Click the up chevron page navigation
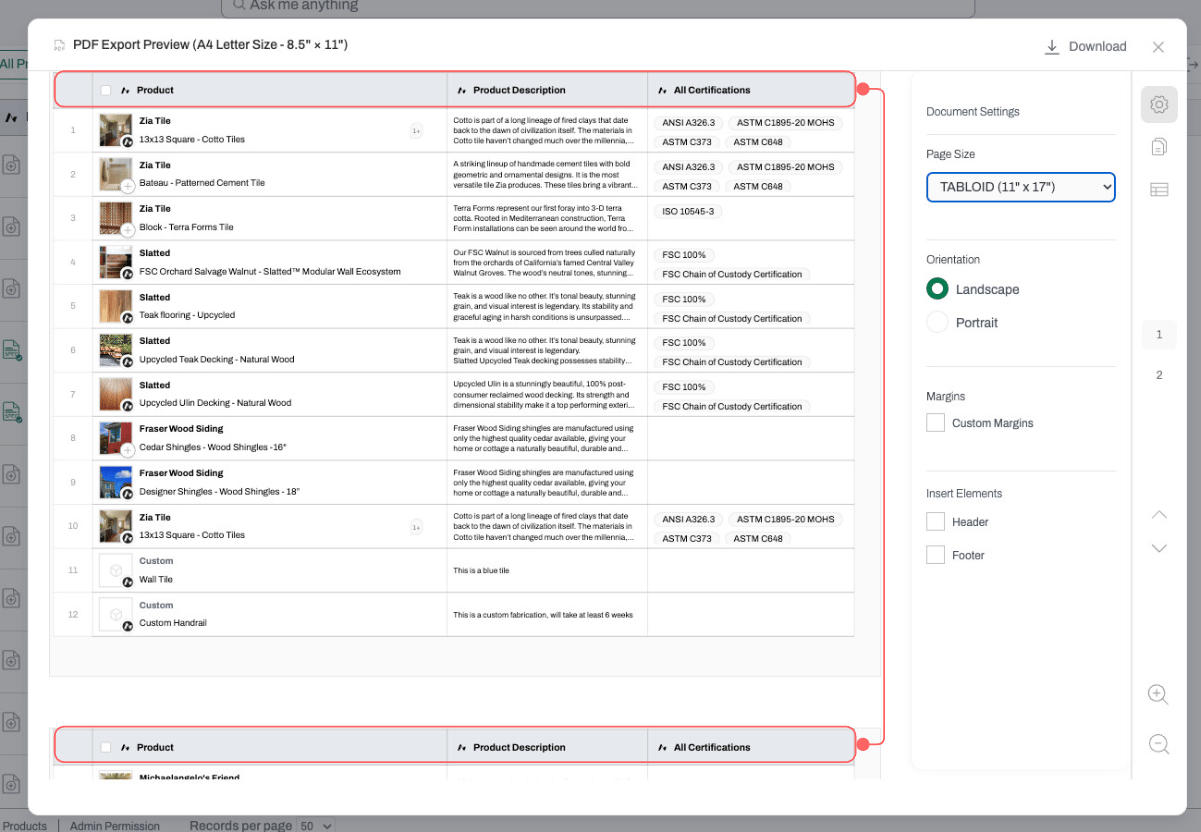 point(1159,515)
